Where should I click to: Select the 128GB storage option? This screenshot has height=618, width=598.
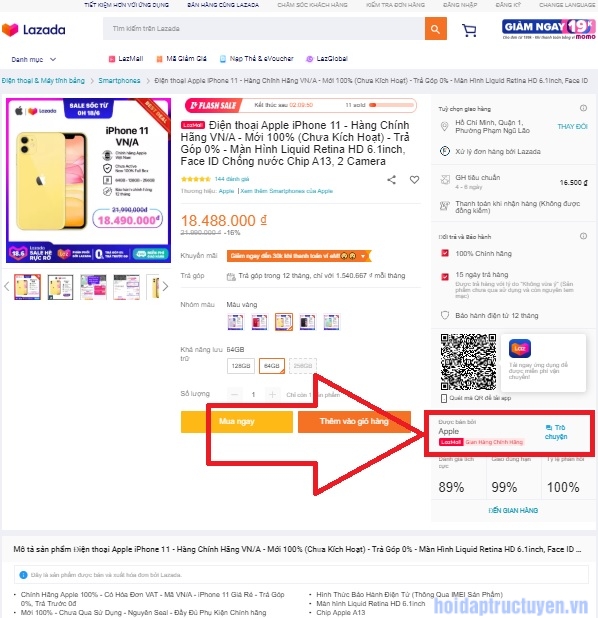pyautogui.click(x=241, y=366)
